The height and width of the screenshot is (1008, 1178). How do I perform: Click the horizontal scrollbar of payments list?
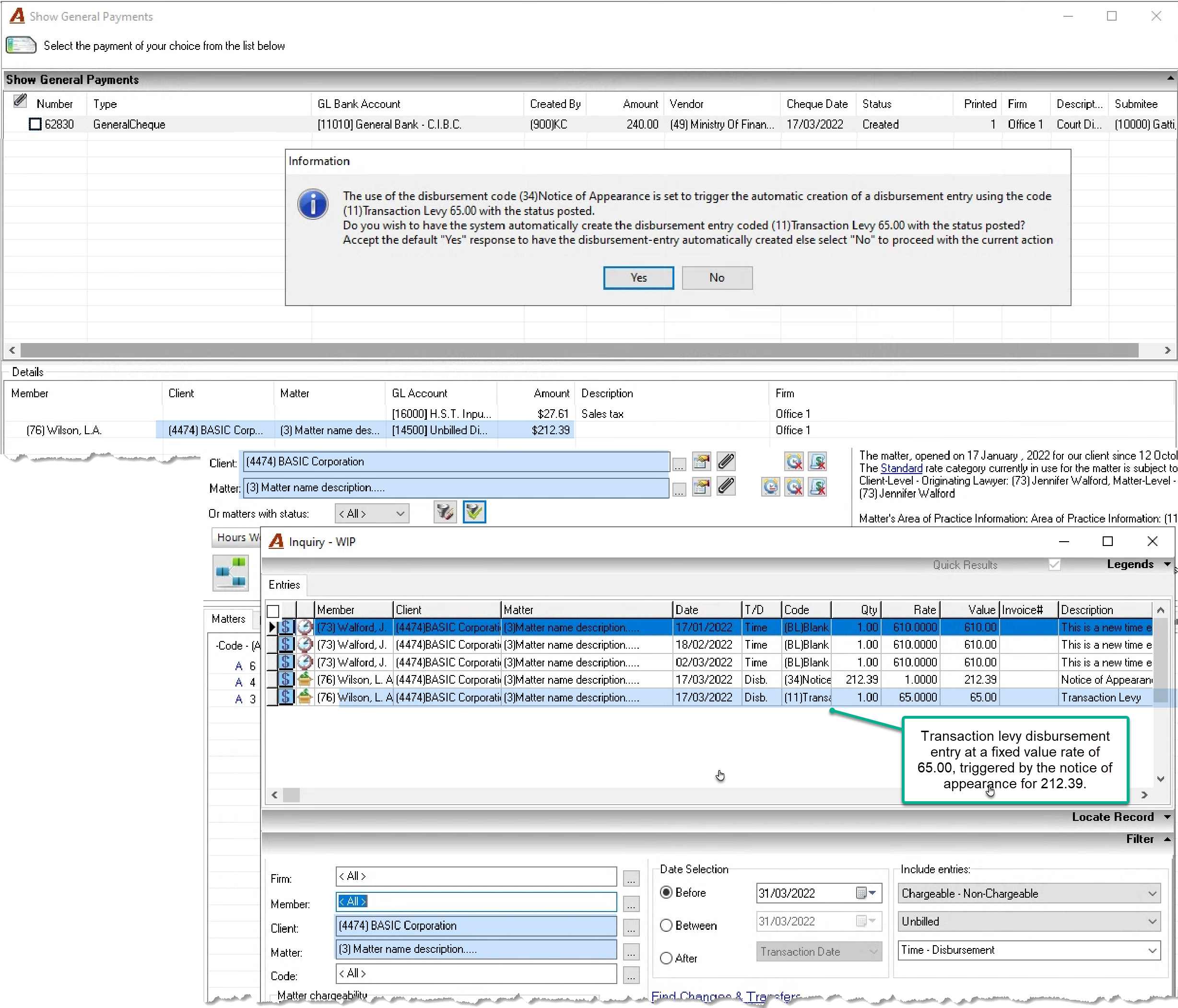click(x=579, y=350)
